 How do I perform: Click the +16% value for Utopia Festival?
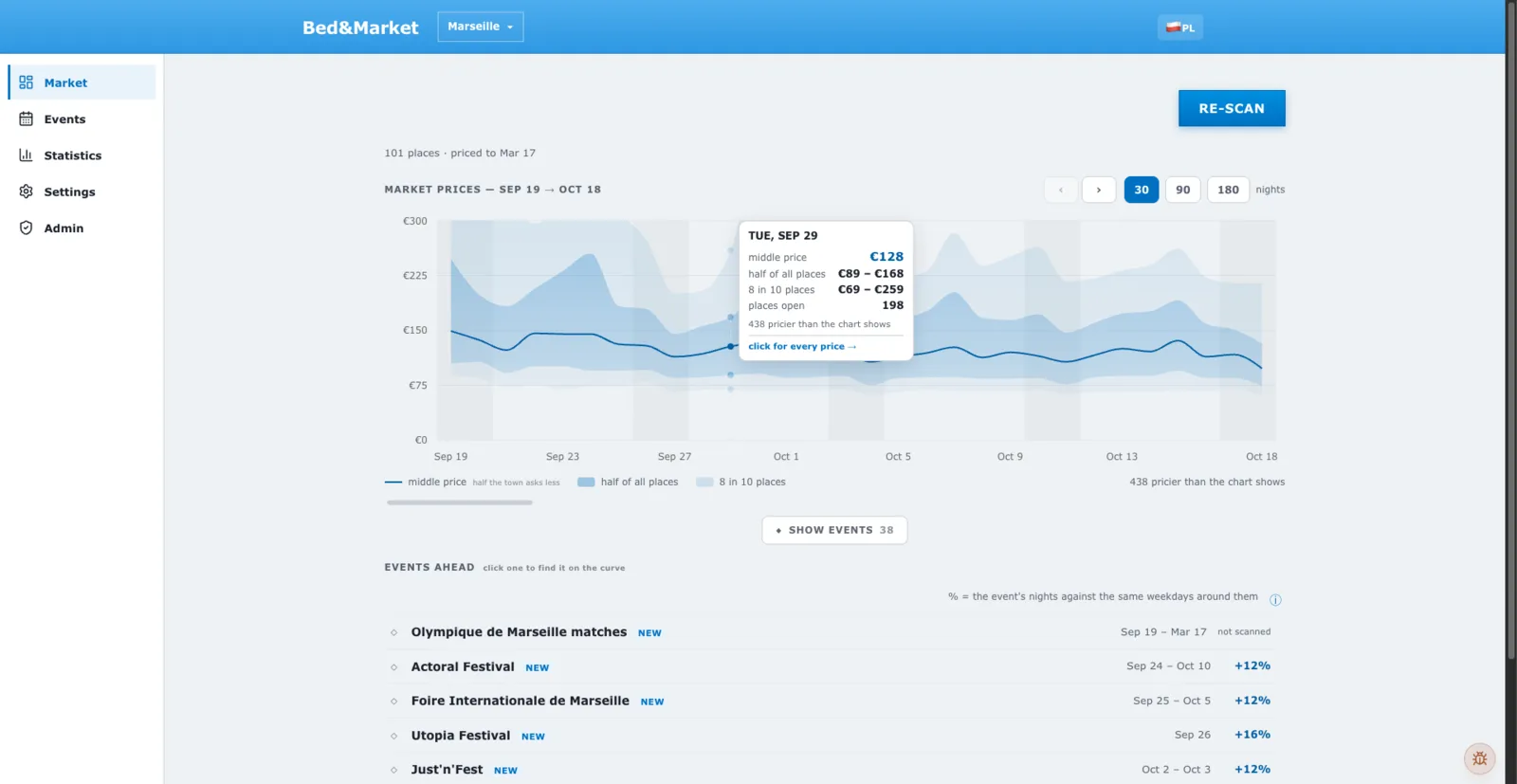(x=1252, y=735)
